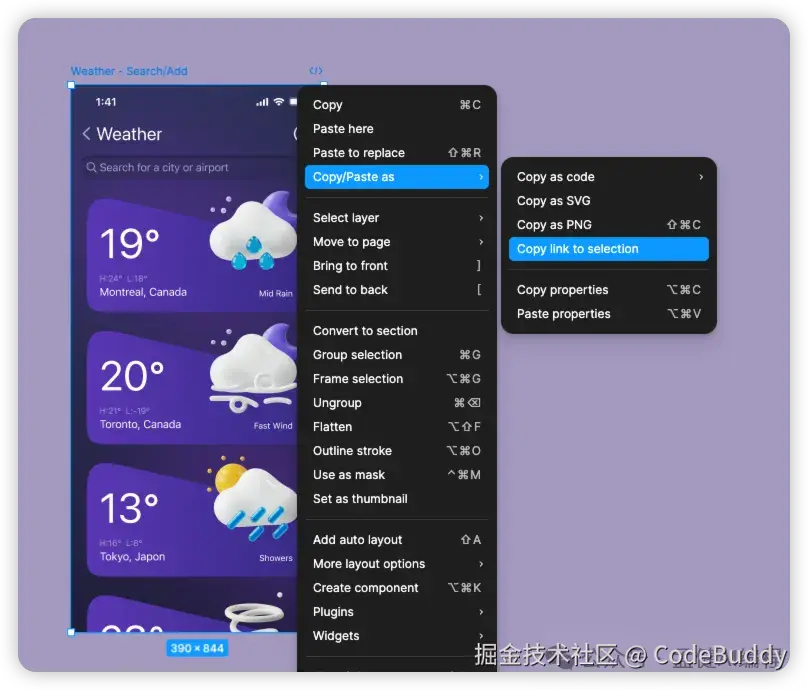Viewport: 808px width, 690px height.
Task: Click the search magnifier icon
Action: point(91,167)
